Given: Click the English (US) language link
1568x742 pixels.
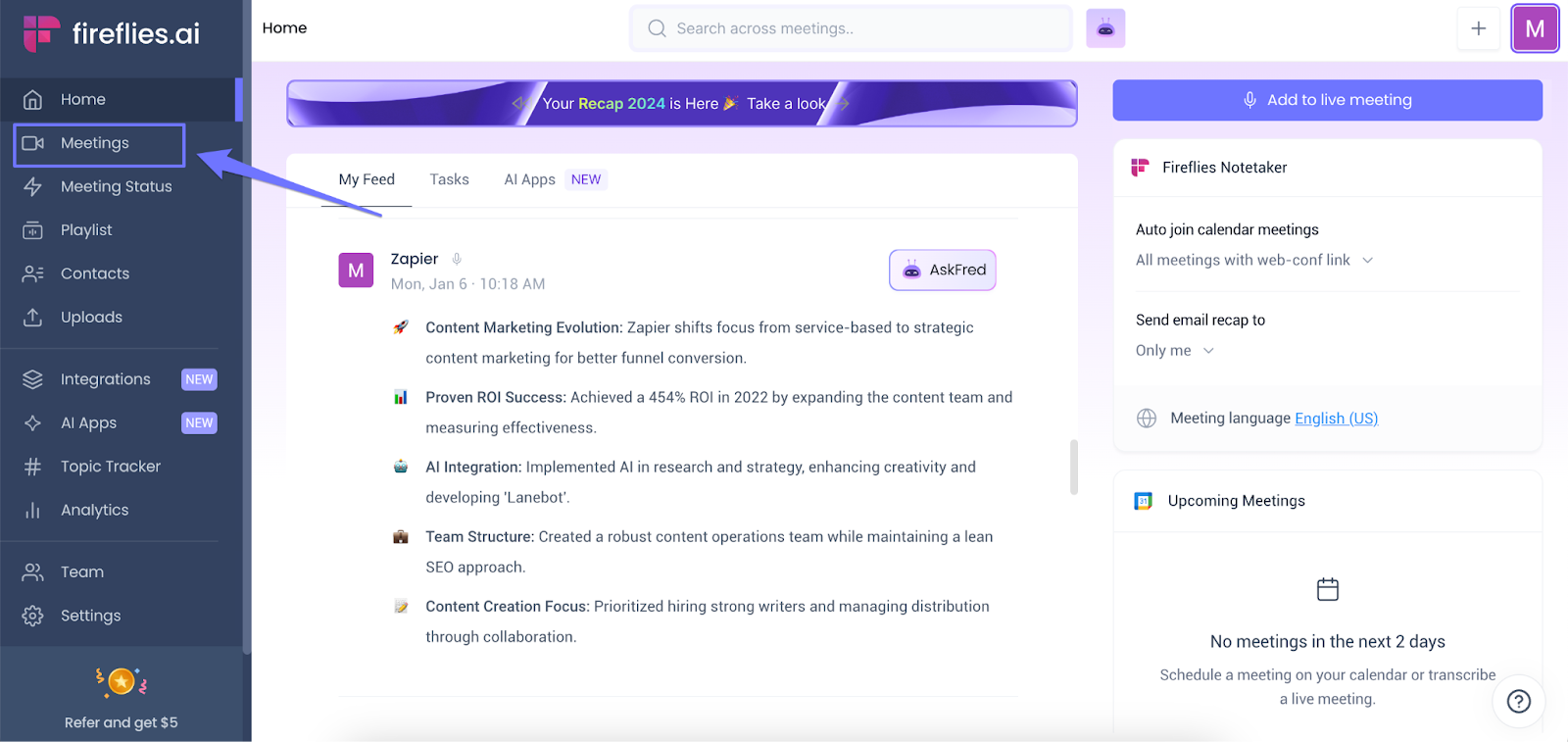Looking at the screenshot, I should click(x=1336, y=419).
